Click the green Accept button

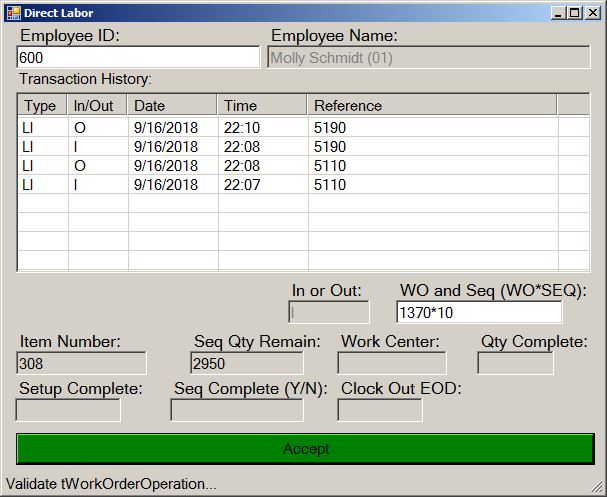click(305, 449)
